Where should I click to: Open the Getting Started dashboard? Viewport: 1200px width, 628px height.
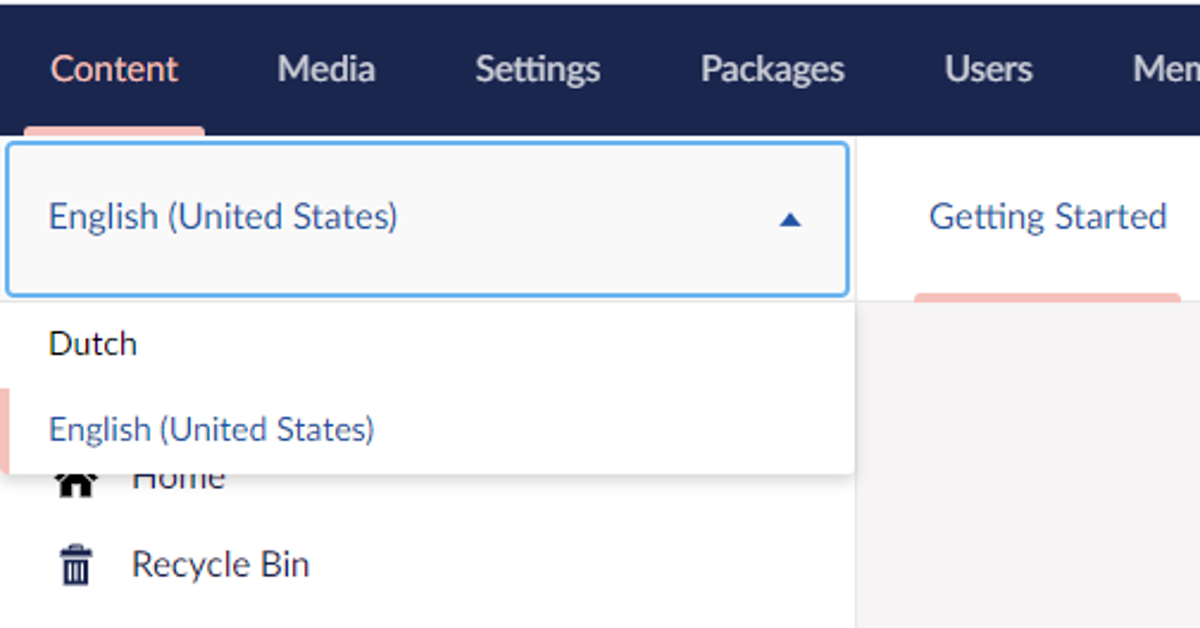coord(1048,216)
